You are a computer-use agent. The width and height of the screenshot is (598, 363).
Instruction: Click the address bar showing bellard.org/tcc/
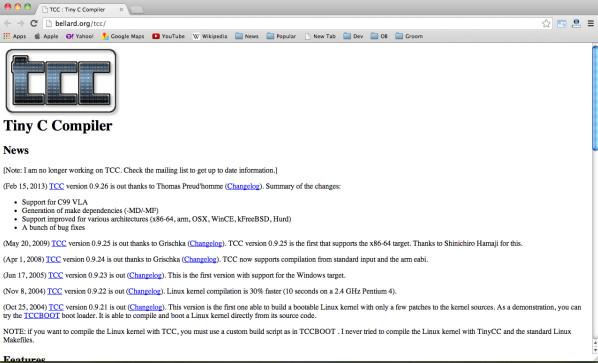[x=294, y=24]
